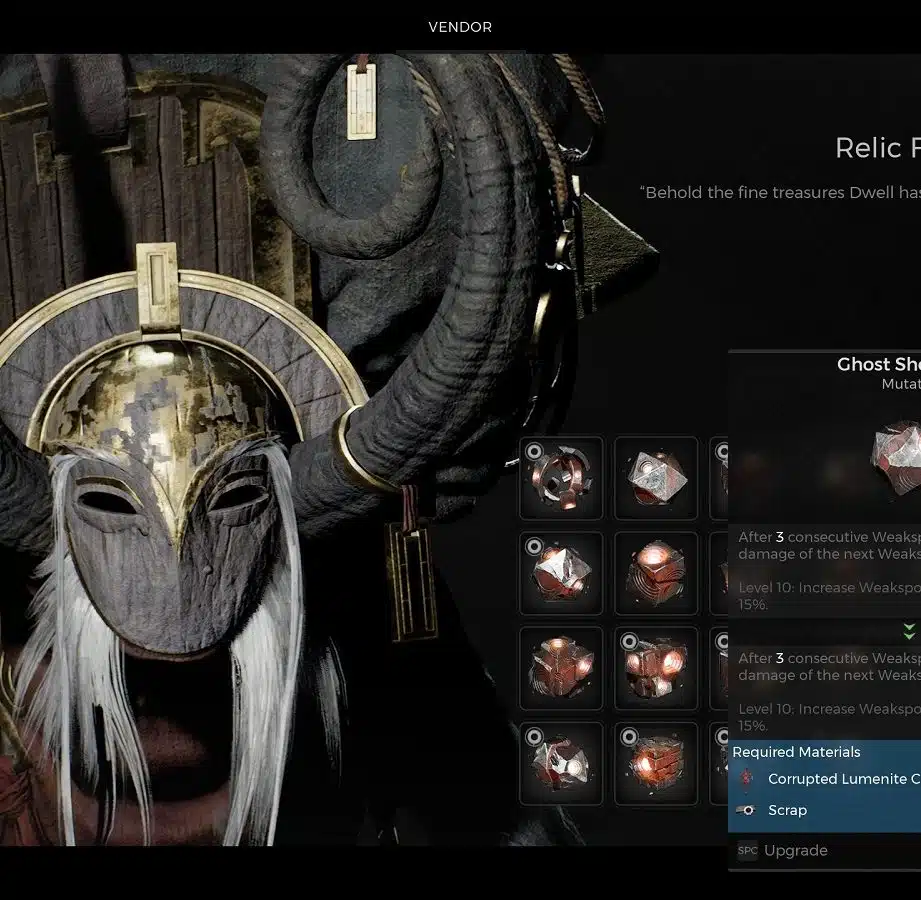
Task: Click Upgrade to upgrade the mutator
Action: tap(783, 850)
